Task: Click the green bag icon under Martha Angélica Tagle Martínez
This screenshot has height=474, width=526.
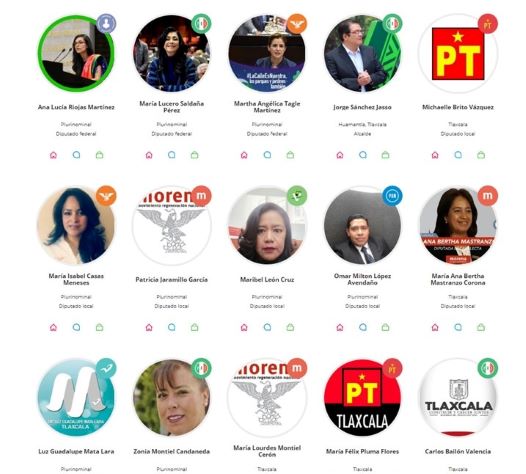Action: point(291,155)
